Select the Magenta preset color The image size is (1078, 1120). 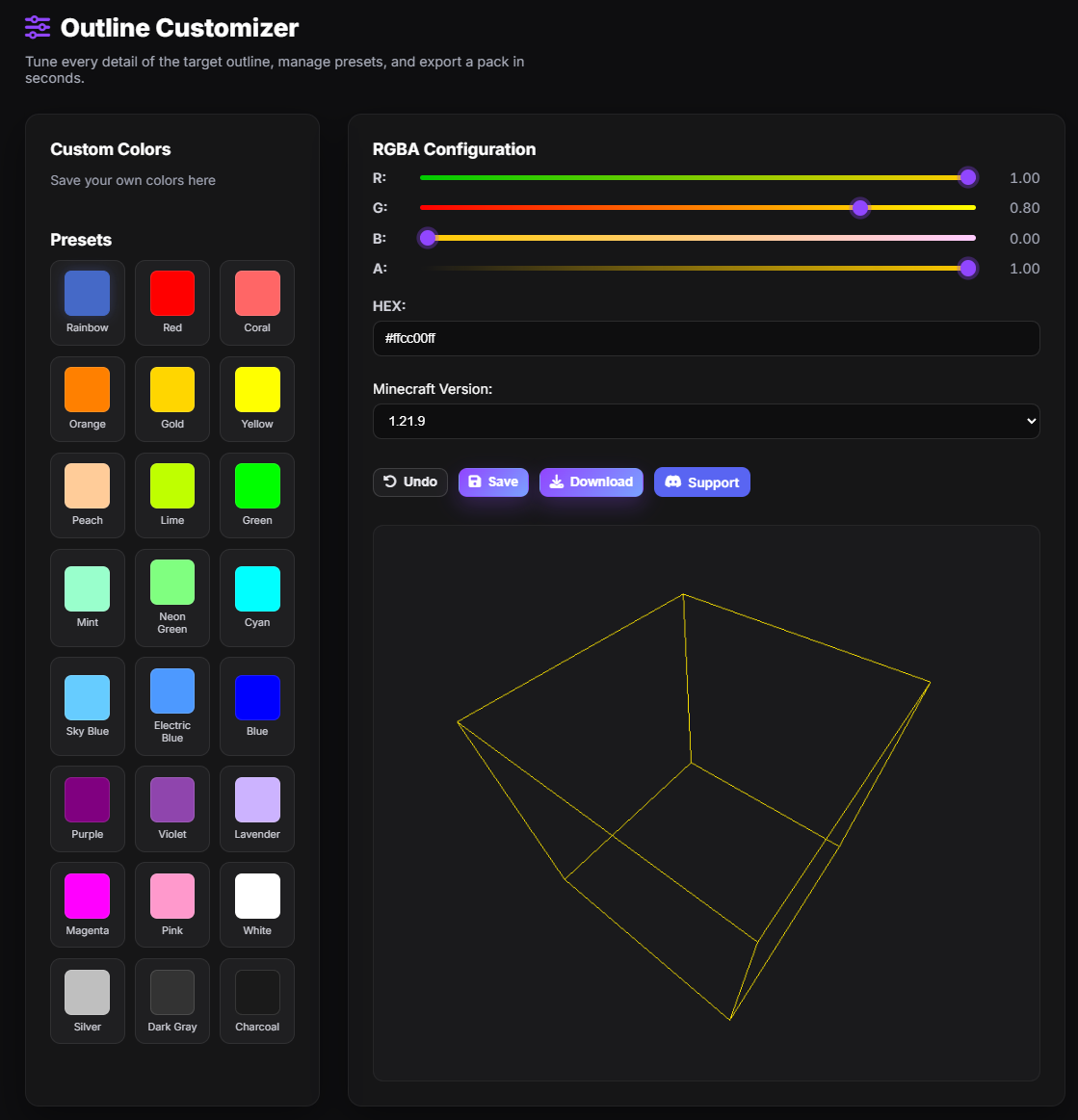(88, 897)
